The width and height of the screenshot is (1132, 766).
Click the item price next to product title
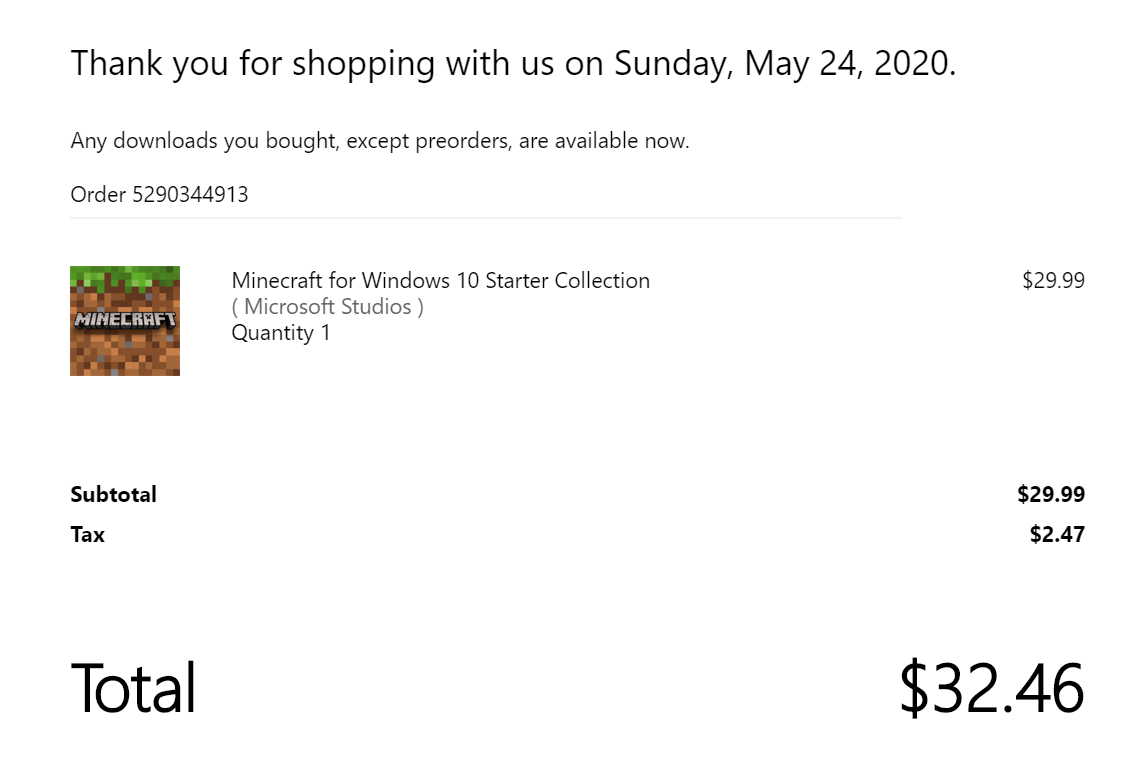click(x=1052, y=281)
